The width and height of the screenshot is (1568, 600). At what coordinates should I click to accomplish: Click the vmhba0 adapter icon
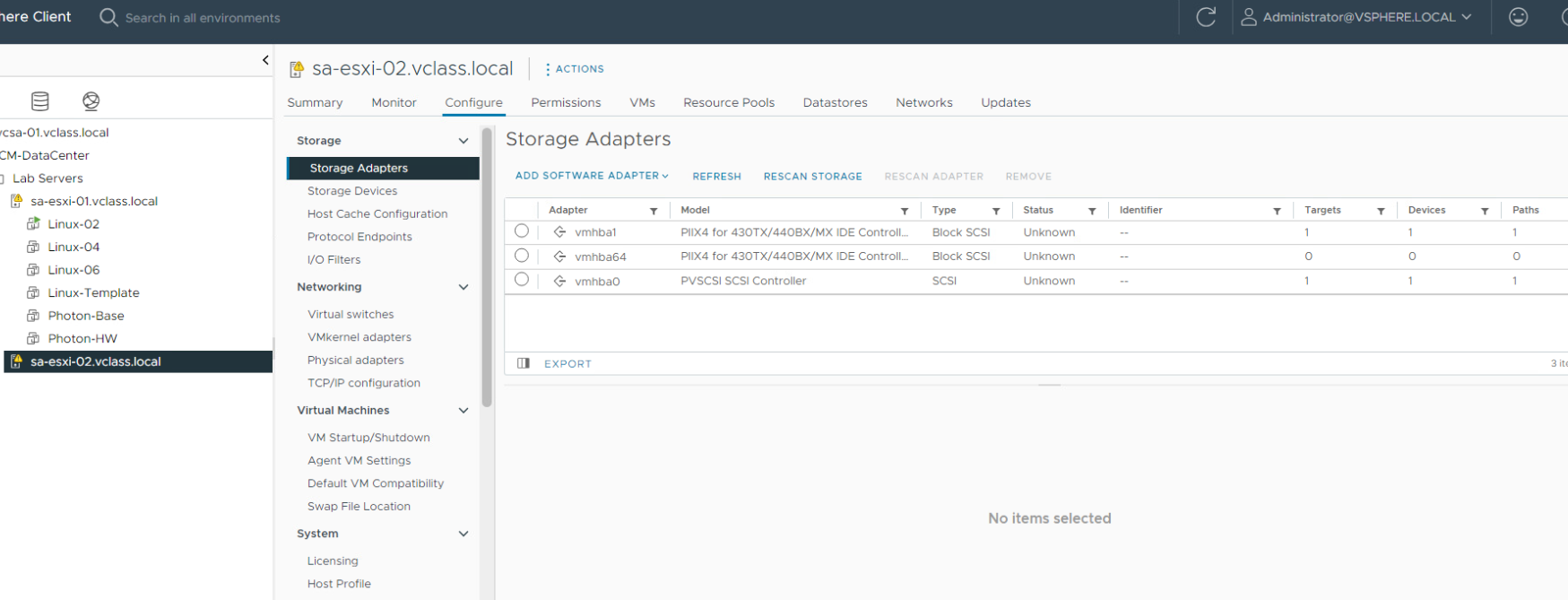(559, 281)
